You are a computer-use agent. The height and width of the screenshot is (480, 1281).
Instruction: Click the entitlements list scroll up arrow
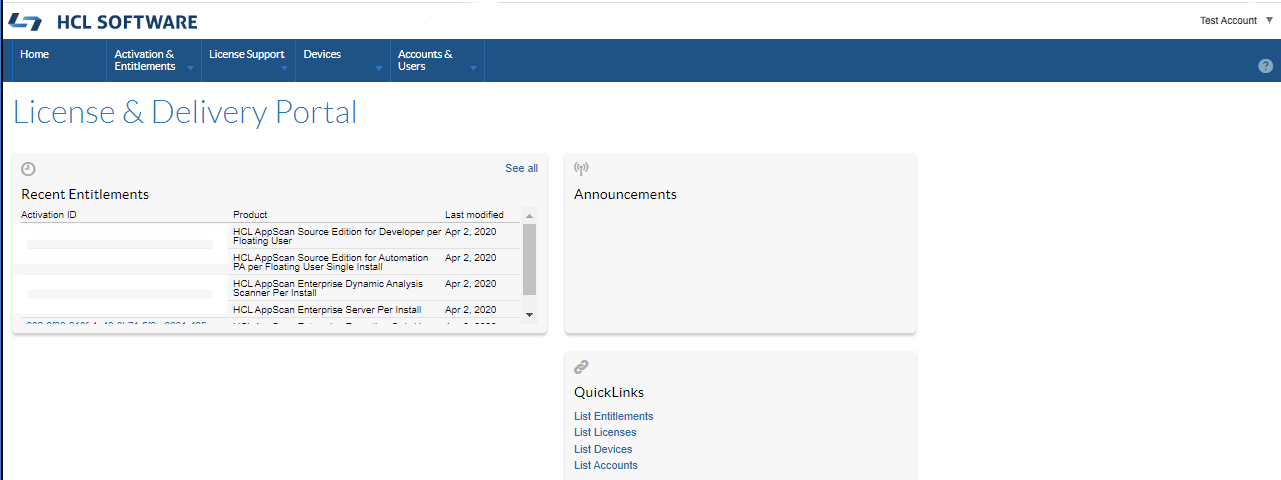(530, 215)
